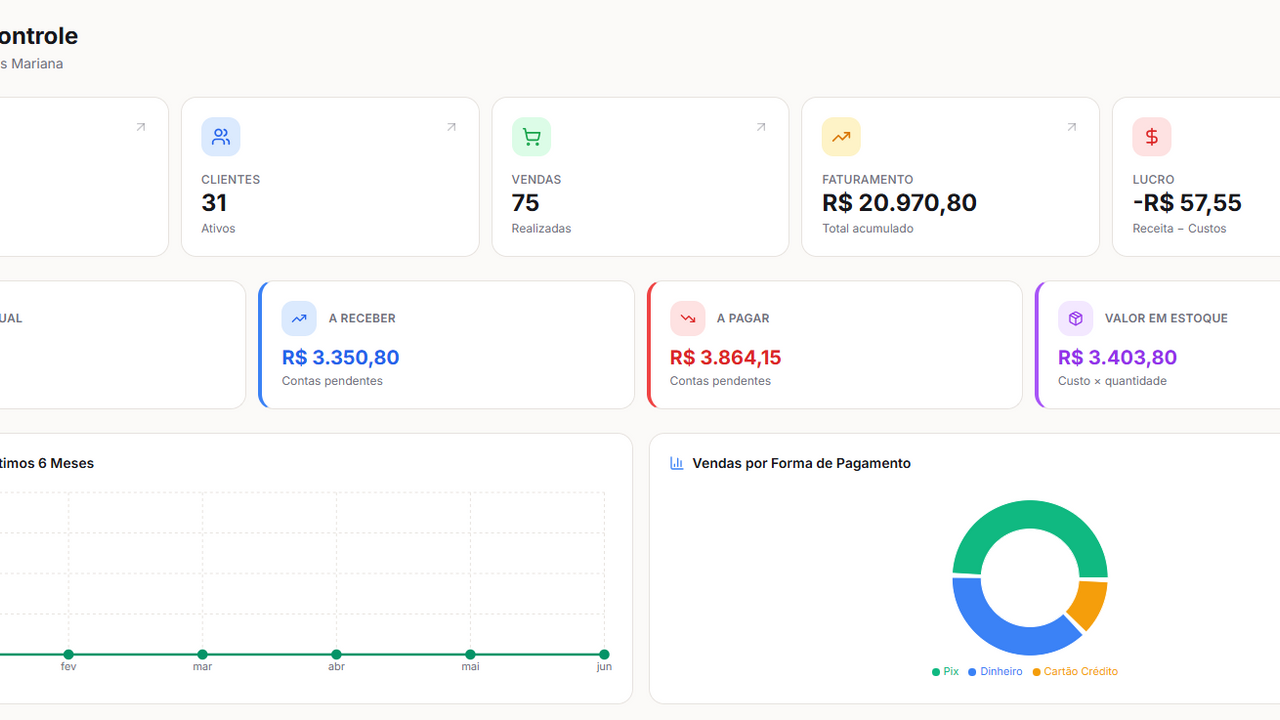The height and width of the screenshot is (720, 1280).
Task: Click the A Receber trend icon
Action: point(299,318)
